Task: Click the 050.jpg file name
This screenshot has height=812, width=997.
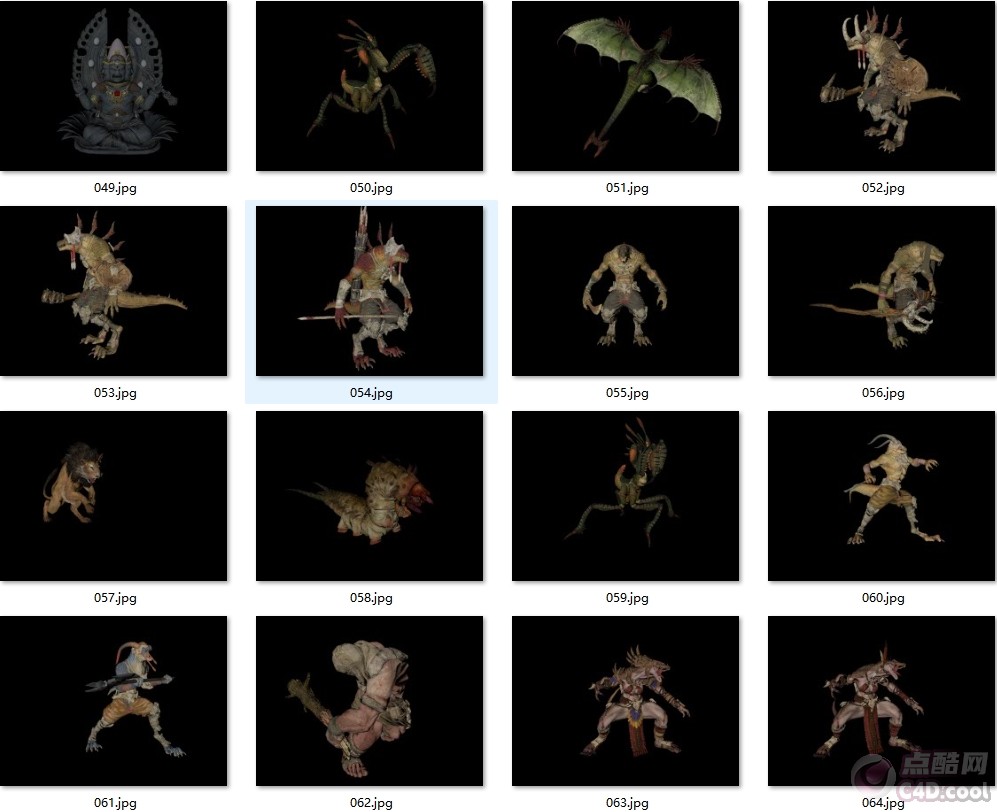Action: click(x=371, y=188)
